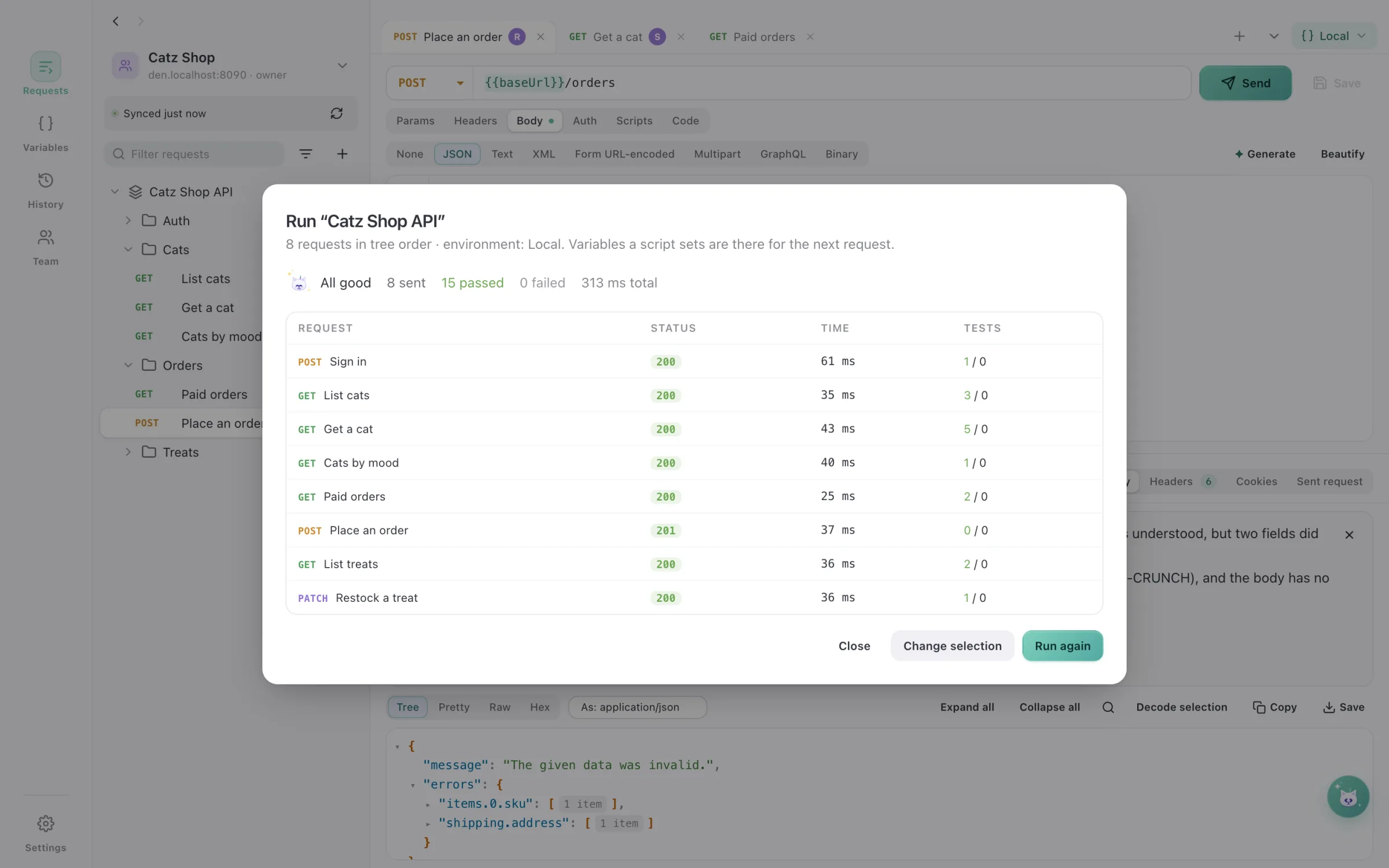Switch to the Get a cat tab
The image size is (1389, 868).
pyautogui.click(x=617, y=37)
